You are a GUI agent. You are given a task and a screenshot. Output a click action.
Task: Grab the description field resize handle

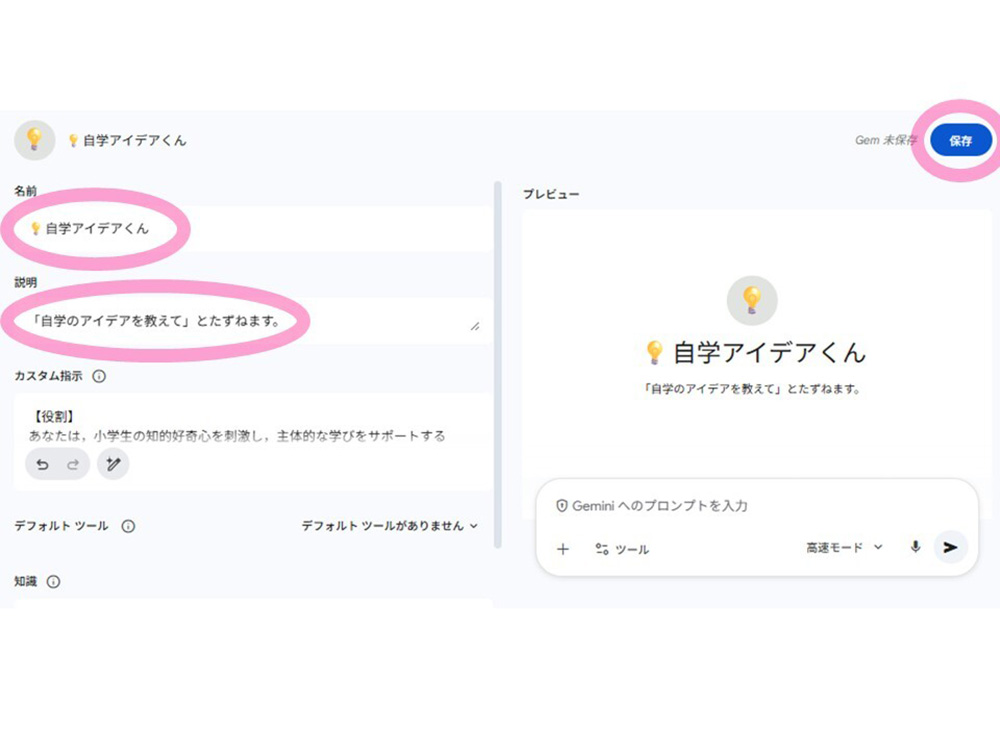474,327
